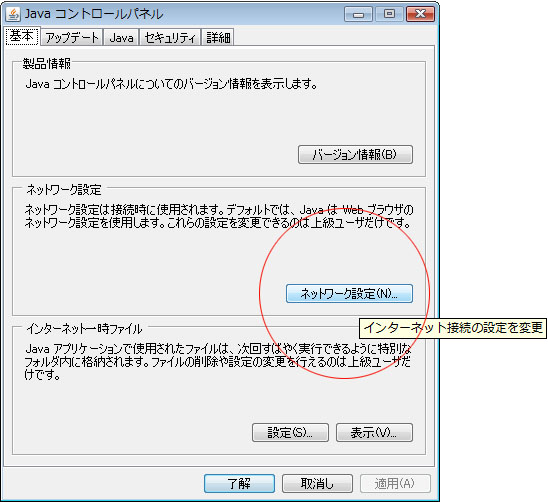The image size is (548, 502).
Task: Minimize the Java コントロールパネル window
Action: (358, 15)
